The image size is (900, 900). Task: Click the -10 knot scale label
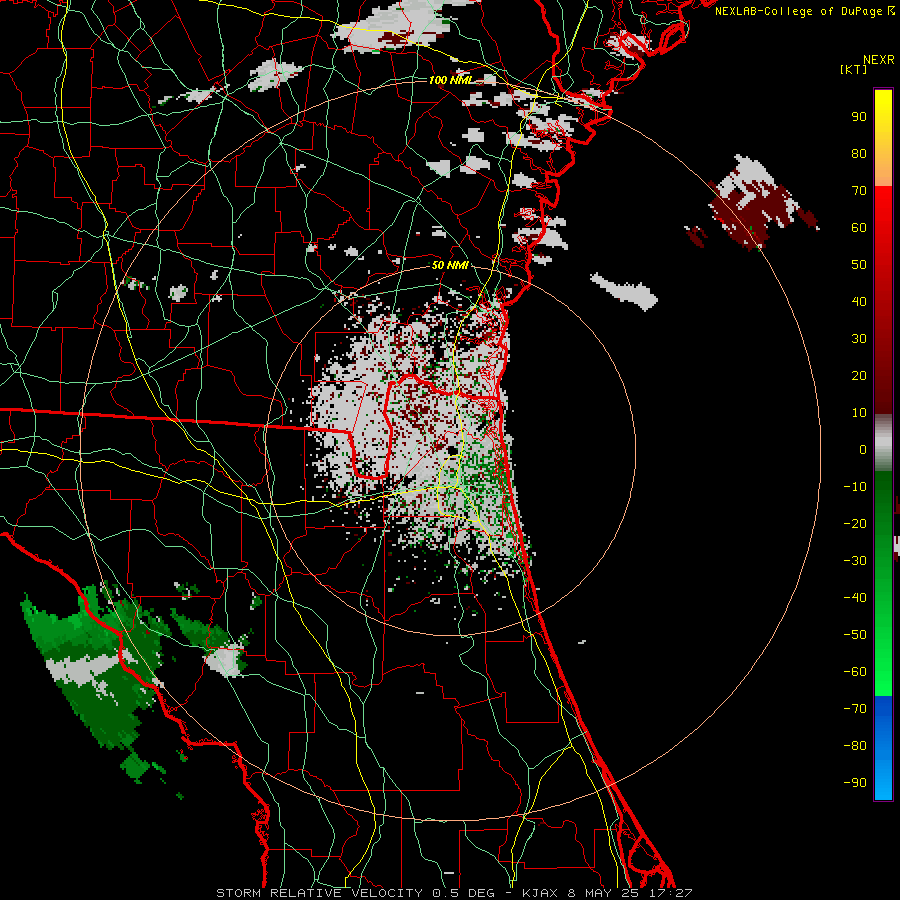click(855, 487)
